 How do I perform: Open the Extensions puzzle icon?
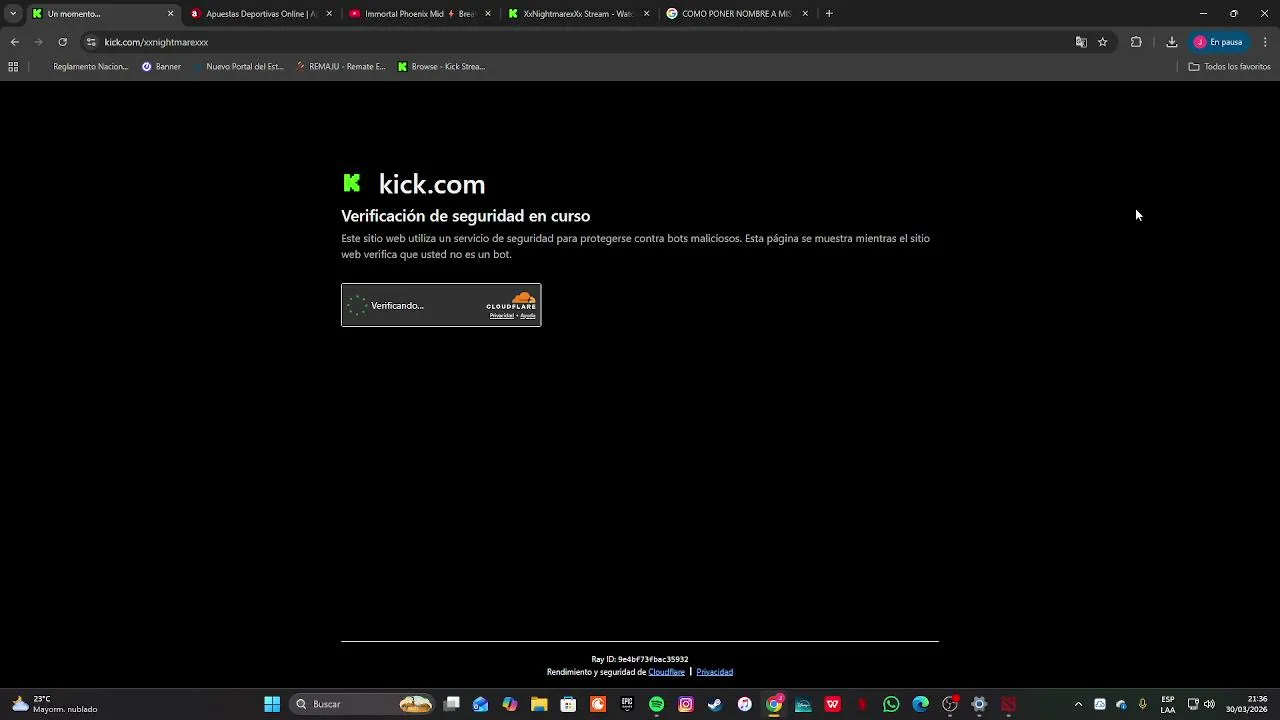click(x=1136, y=42)
